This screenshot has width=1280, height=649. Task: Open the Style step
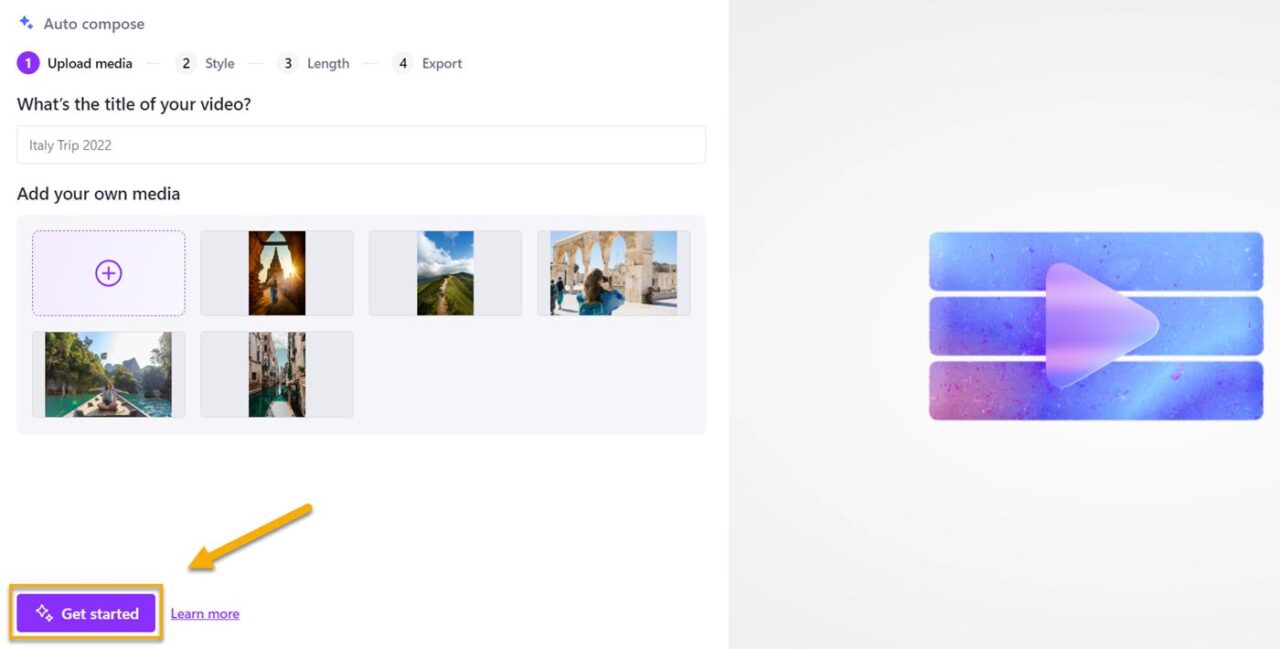[x=220, y=63]
